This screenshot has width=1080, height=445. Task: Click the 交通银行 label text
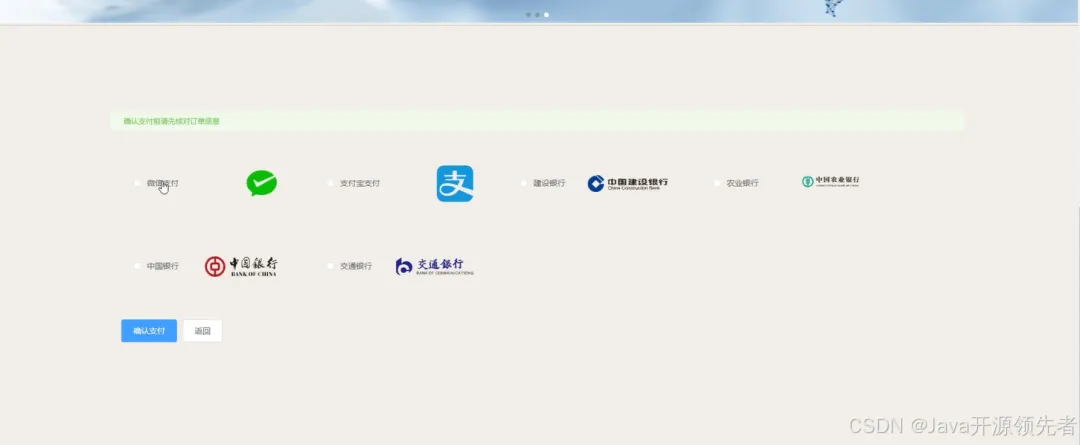coord(356,266)
